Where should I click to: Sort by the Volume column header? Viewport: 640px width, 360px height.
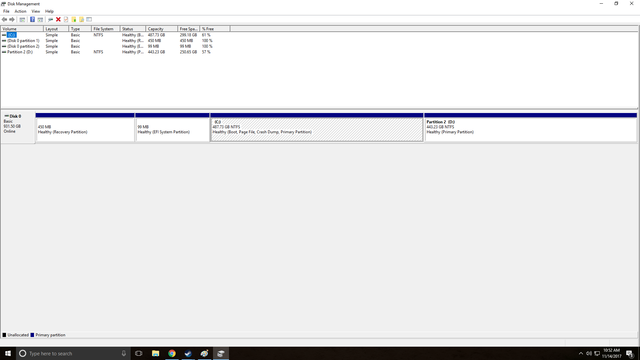tap(22, 29)
